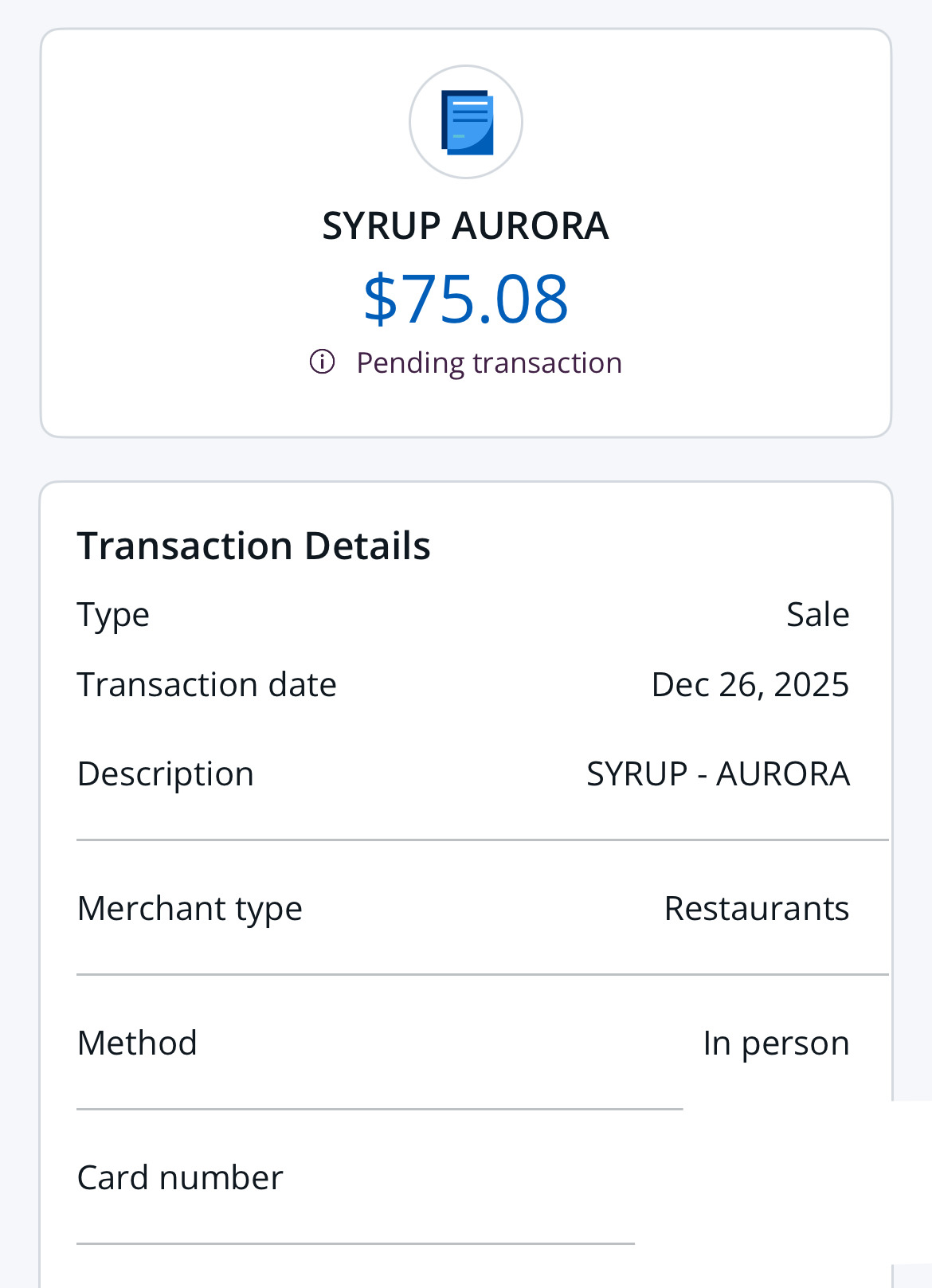Click the blue document receipt icon
Screen dimensions: 932x1288
point(467,122)
